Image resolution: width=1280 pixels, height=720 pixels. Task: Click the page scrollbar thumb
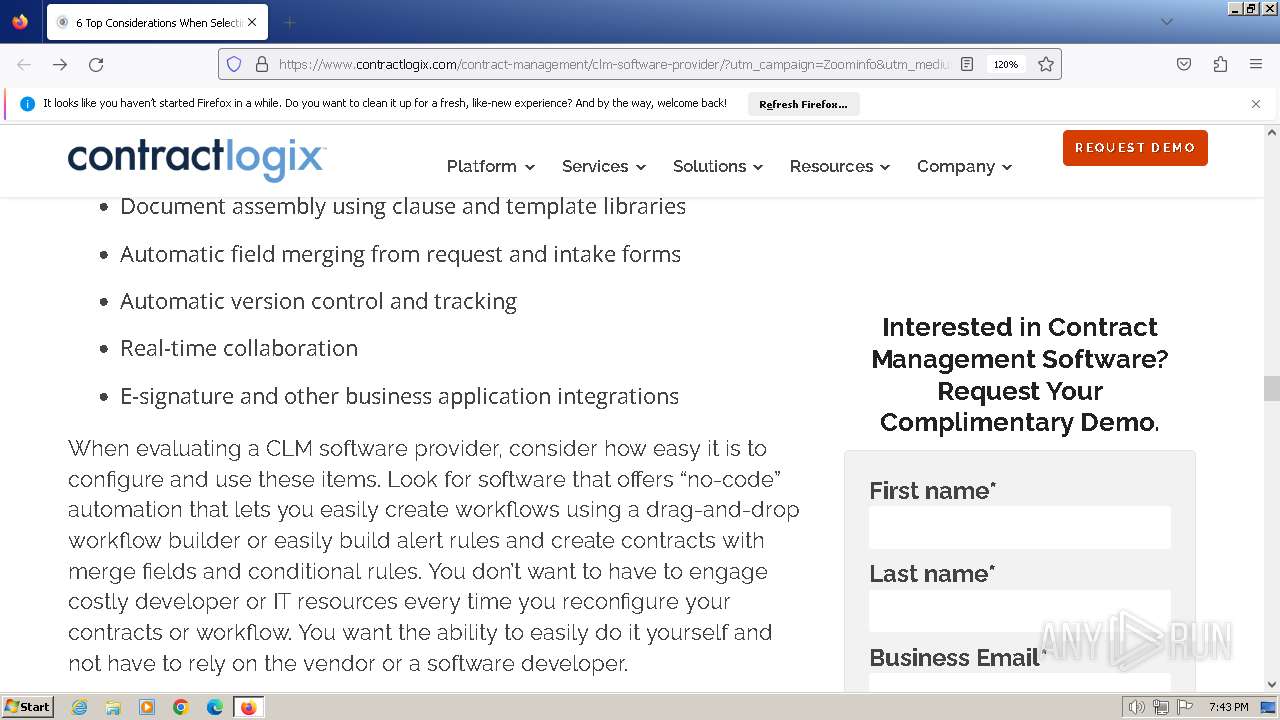(x=1271, y=388)
